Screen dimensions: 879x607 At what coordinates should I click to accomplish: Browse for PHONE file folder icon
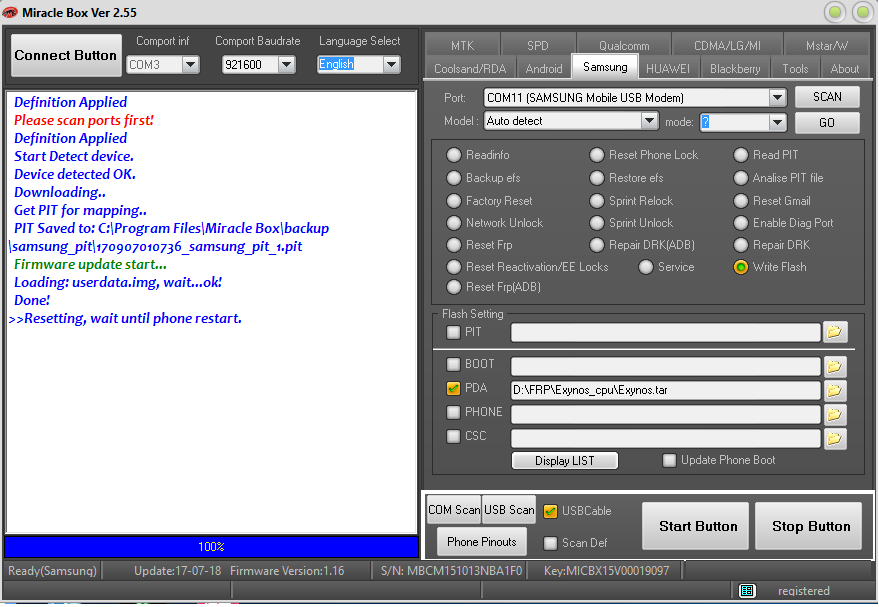[835, 414]
